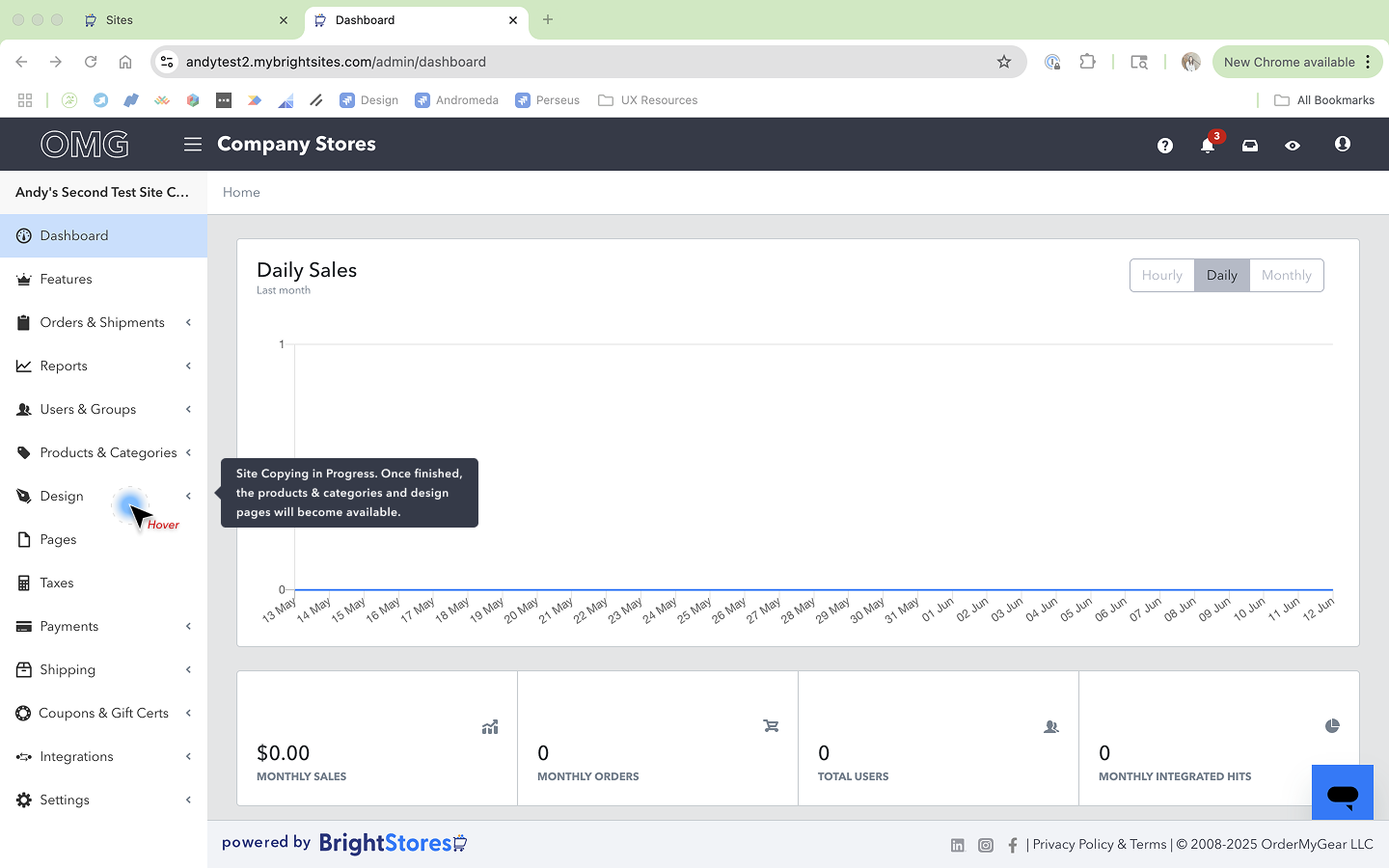1389x868 pixels.
Task: Open the inbox tray icon in header
Action: point(1250,146)
